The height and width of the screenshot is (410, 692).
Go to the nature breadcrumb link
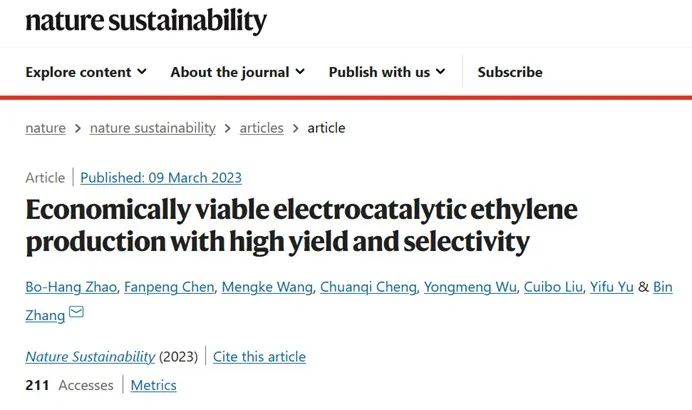coord(45,128)
